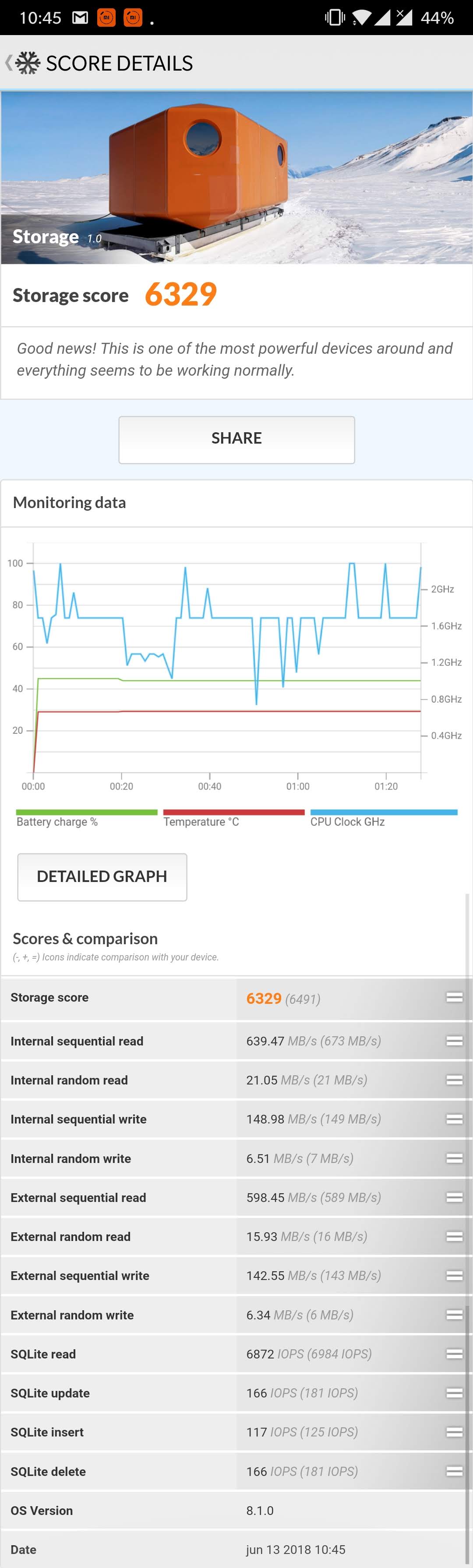
Task: Open the Gmail notification icon in status bar
Action: (x=80, y=18)
